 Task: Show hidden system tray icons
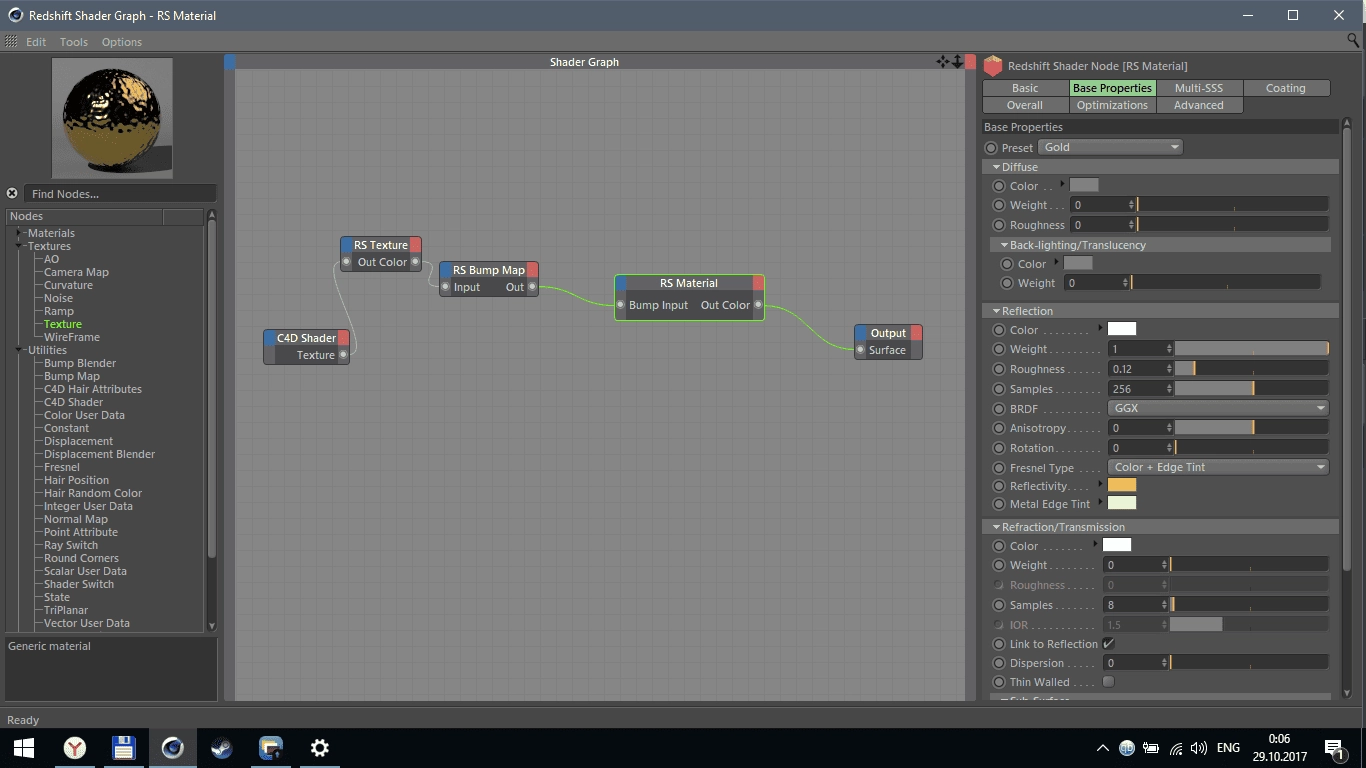pos(1103,748)
